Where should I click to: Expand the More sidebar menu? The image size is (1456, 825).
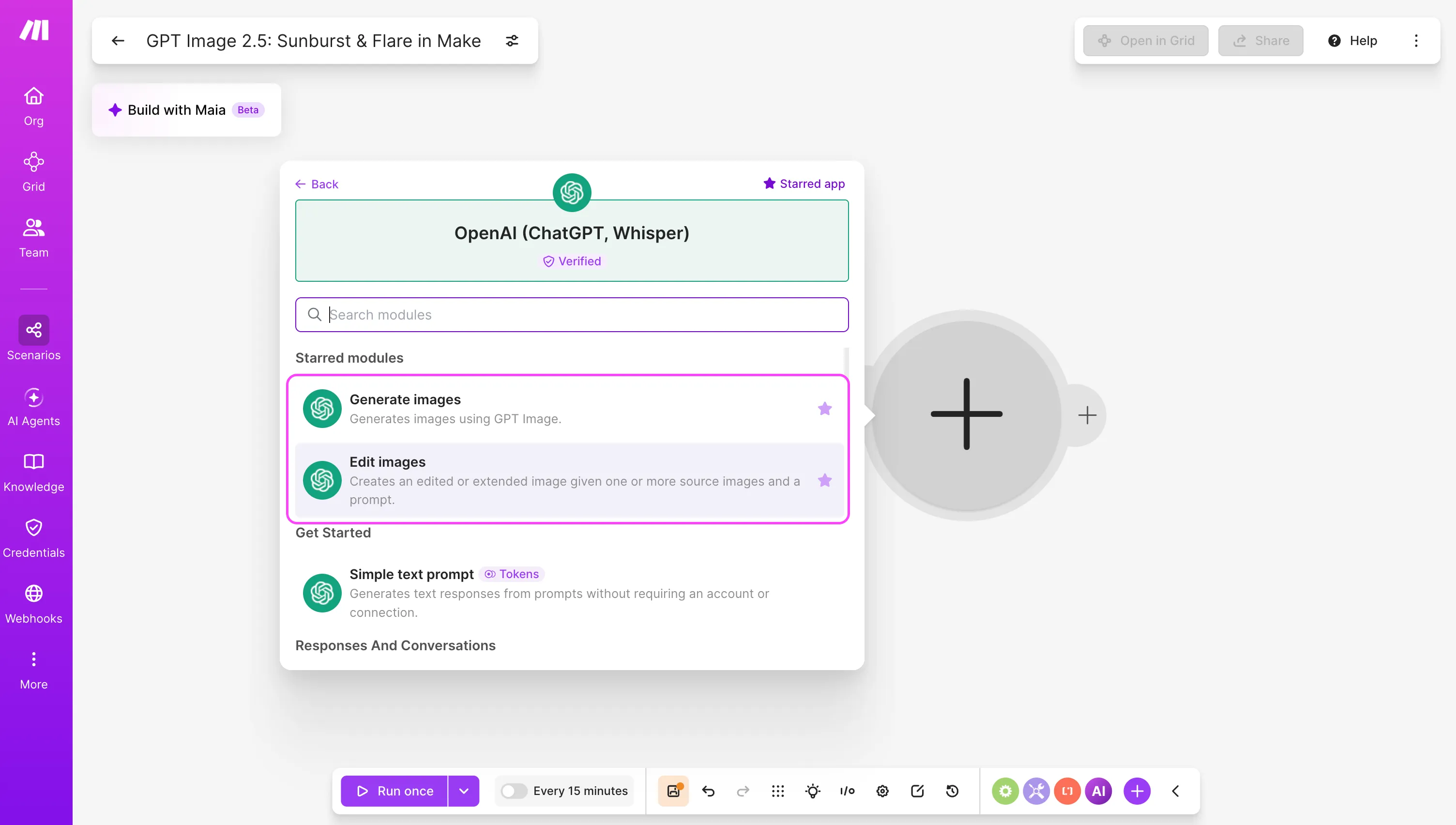(x=33, y=670)
